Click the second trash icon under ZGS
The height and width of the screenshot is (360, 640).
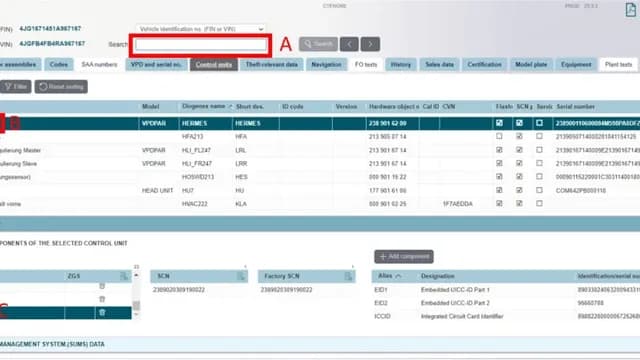[102, 299]
